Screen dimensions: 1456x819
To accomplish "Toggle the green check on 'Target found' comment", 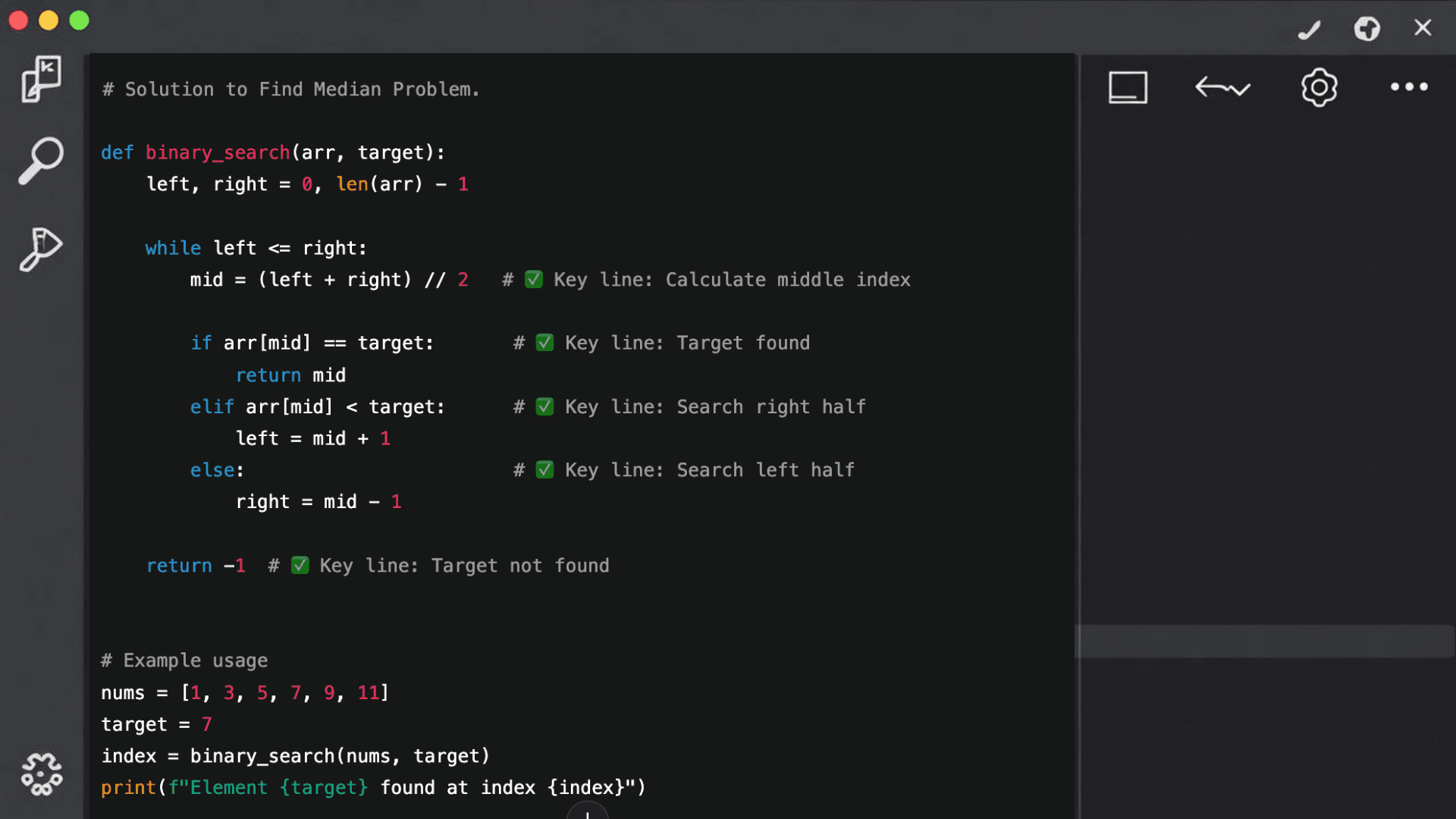I will click(545, 343).
